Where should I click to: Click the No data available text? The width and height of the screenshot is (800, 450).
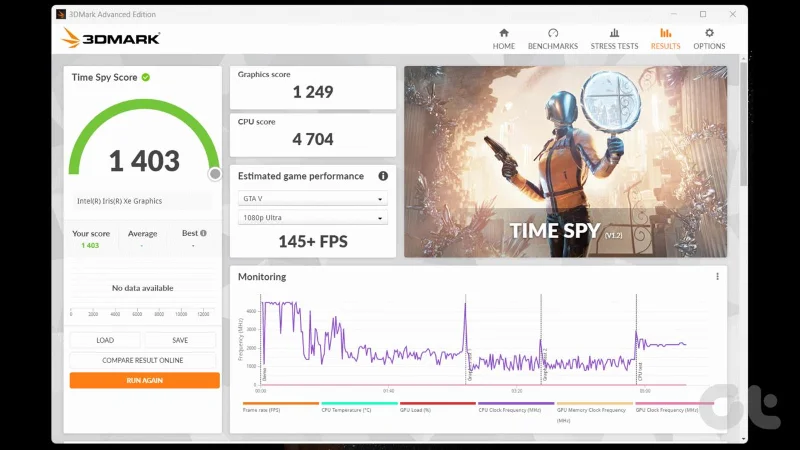click(142, 288)
